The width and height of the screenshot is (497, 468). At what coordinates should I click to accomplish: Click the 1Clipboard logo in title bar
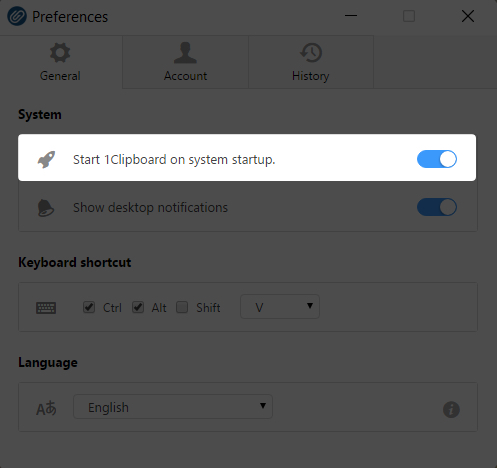pyautogui.click(x=17, y=16)
